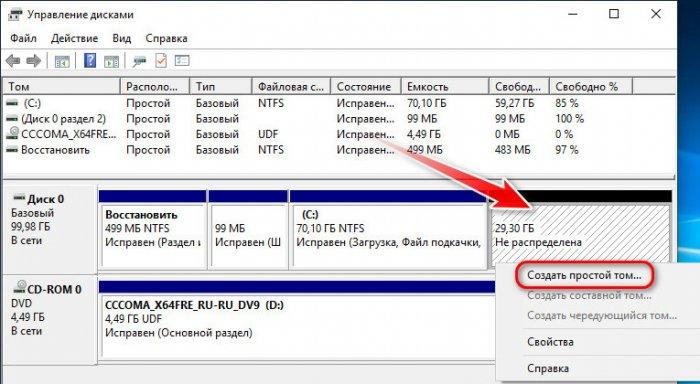700x384 pixels.
Task: Click the 100 % free percent cell
Action: 570,119
